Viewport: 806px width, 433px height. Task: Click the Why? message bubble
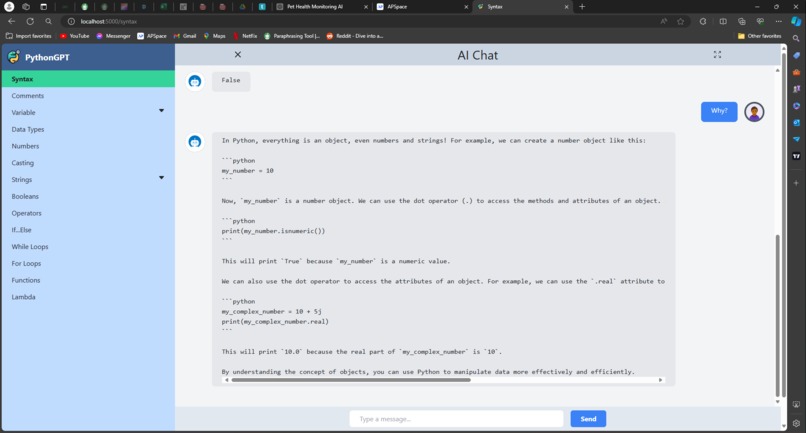(719, 112)
